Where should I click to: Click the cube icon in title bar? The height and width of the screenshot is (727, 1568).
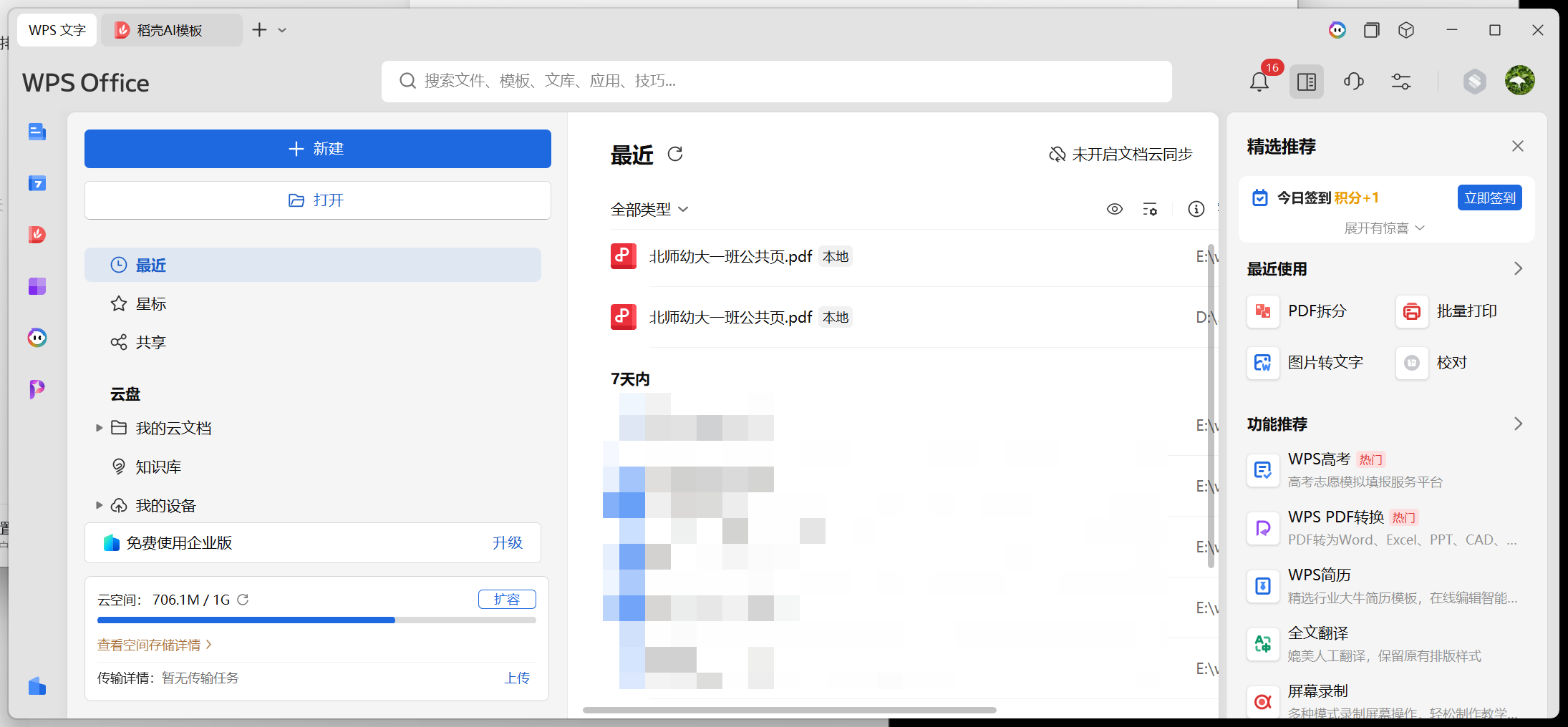[x=1406, y=30]
